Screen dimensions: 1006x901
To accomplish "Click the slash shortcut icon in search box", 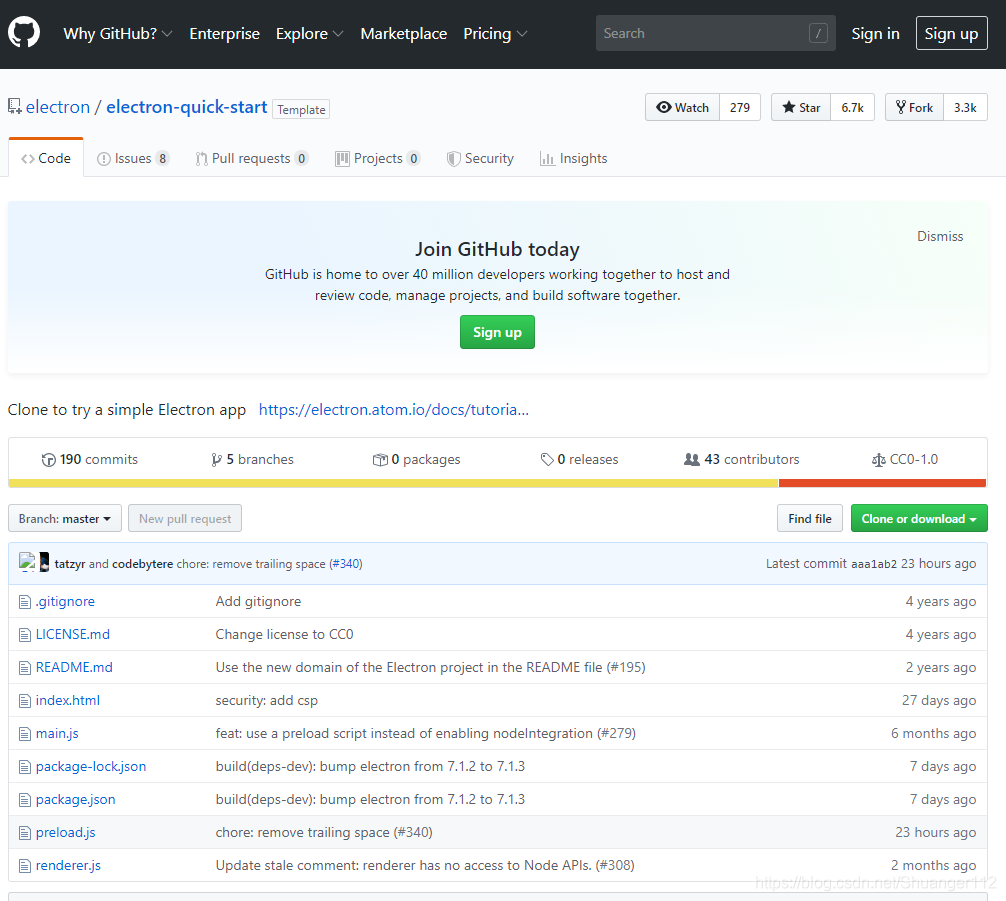I will [x=818, y=33].
